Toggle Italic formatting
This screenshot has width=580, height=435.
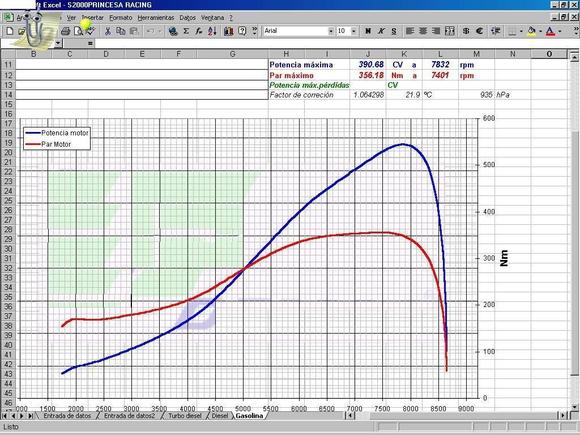pyautogui.click(x=381, y=31)
